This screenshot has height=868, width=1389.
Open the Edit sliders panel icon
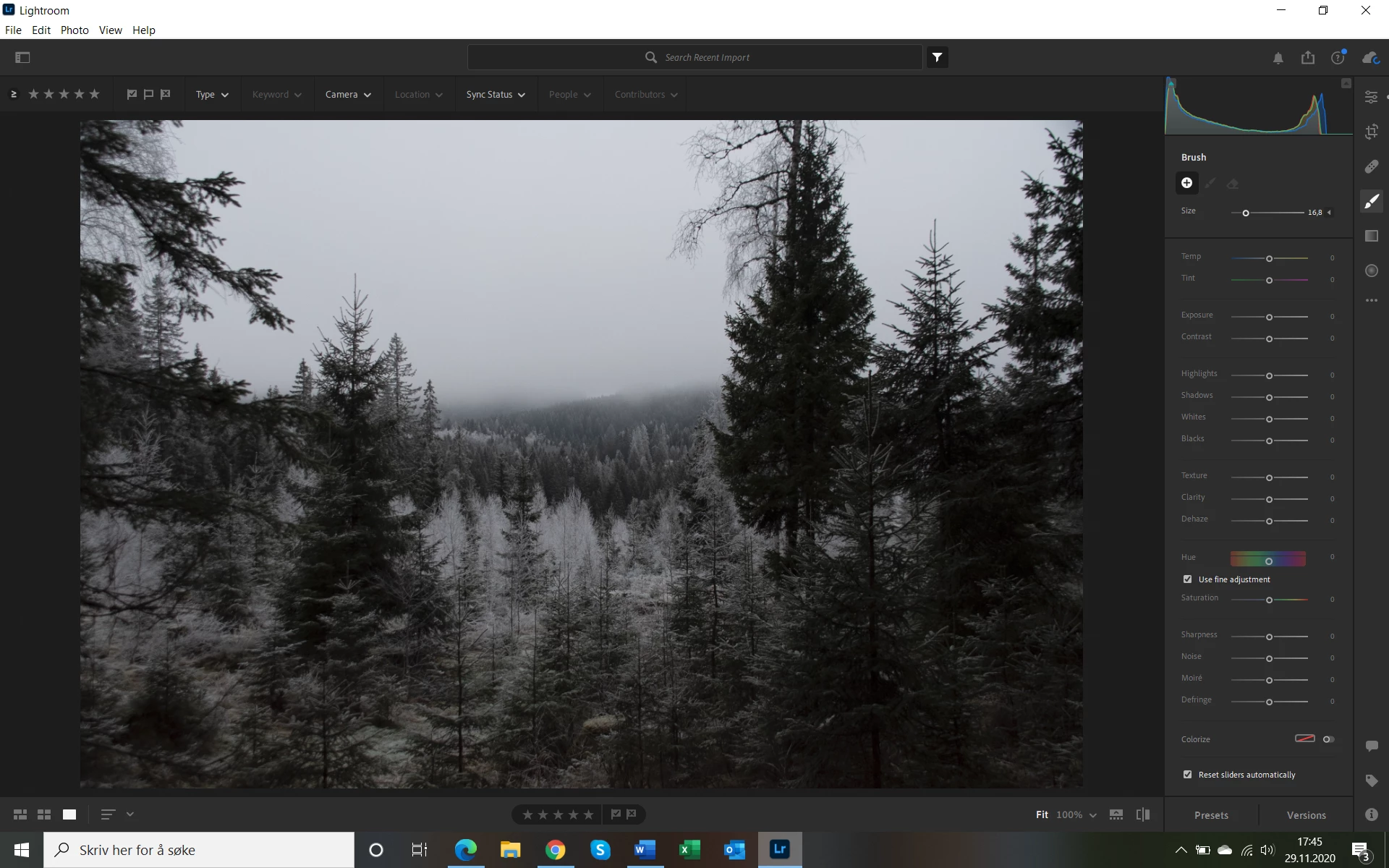pos(1371,97)
